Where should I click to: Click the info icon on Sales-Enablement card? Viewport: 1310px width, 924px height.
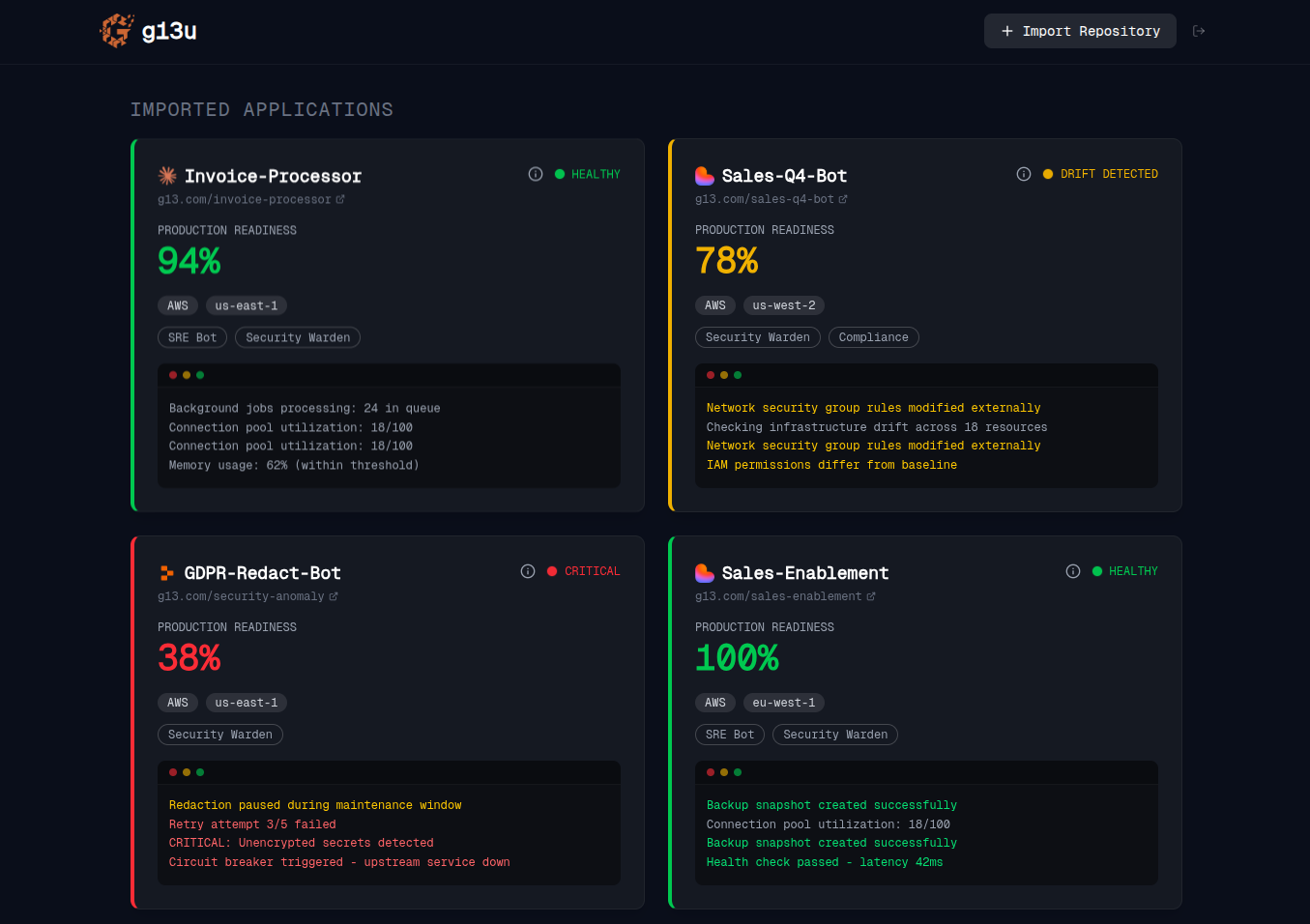point(1073,571)
